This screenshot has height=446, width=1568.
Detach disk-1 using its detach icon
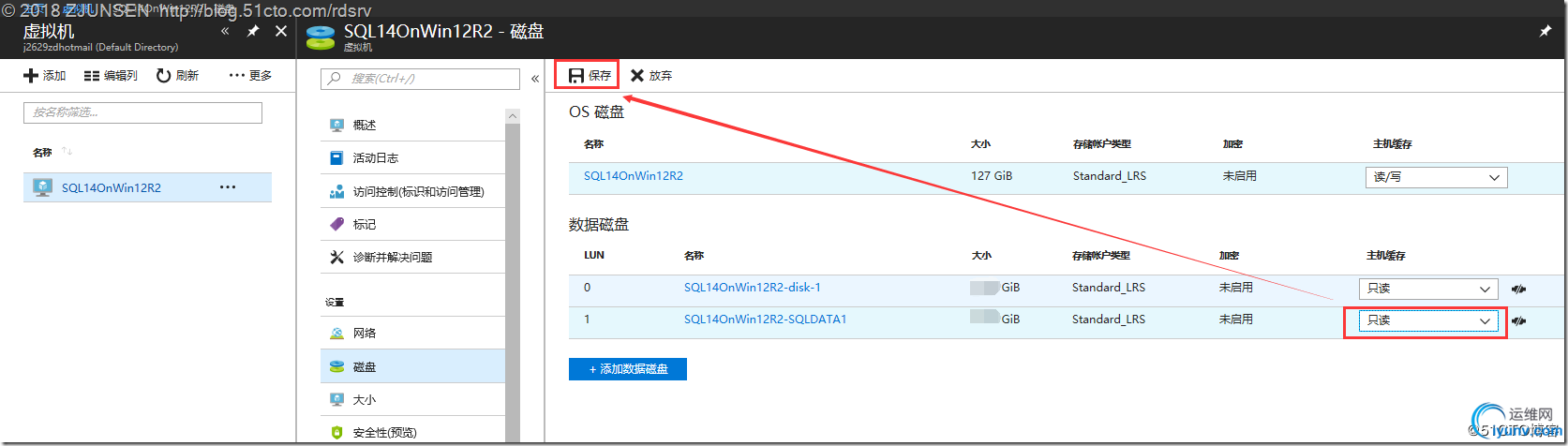pyautogui.click(x=1519, y=289)
